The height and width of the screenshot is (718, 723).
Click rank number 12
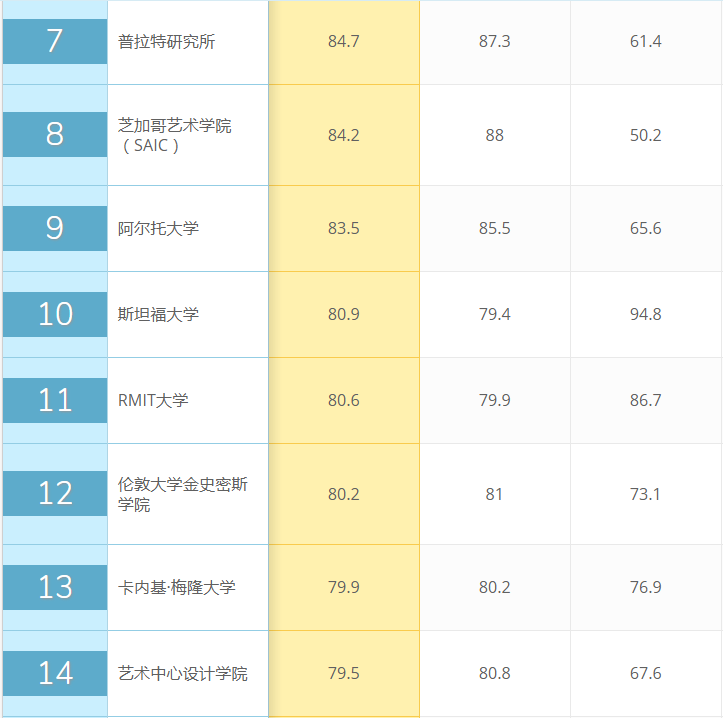pyautogui.click(x=55, y=493)
